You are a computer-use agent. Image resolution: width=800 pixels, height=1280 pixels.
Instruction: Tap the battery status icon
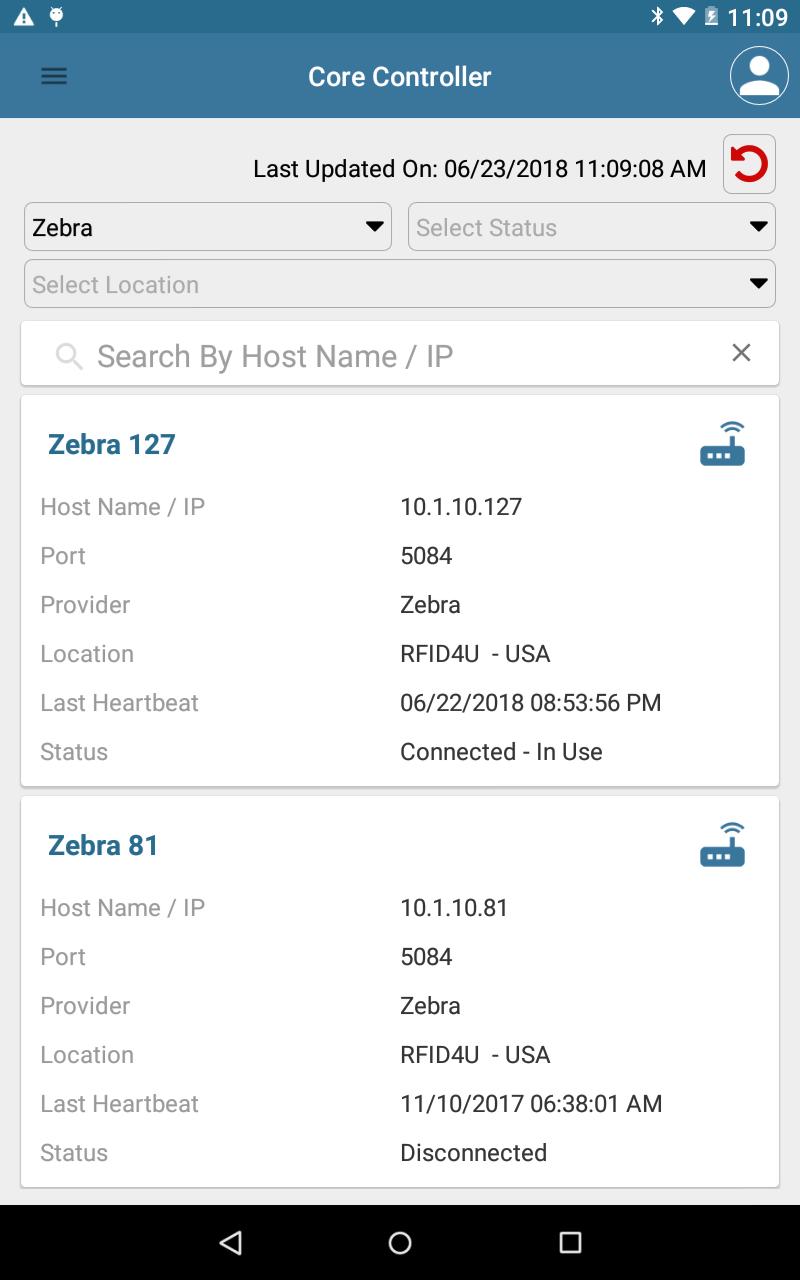point(712,17)
